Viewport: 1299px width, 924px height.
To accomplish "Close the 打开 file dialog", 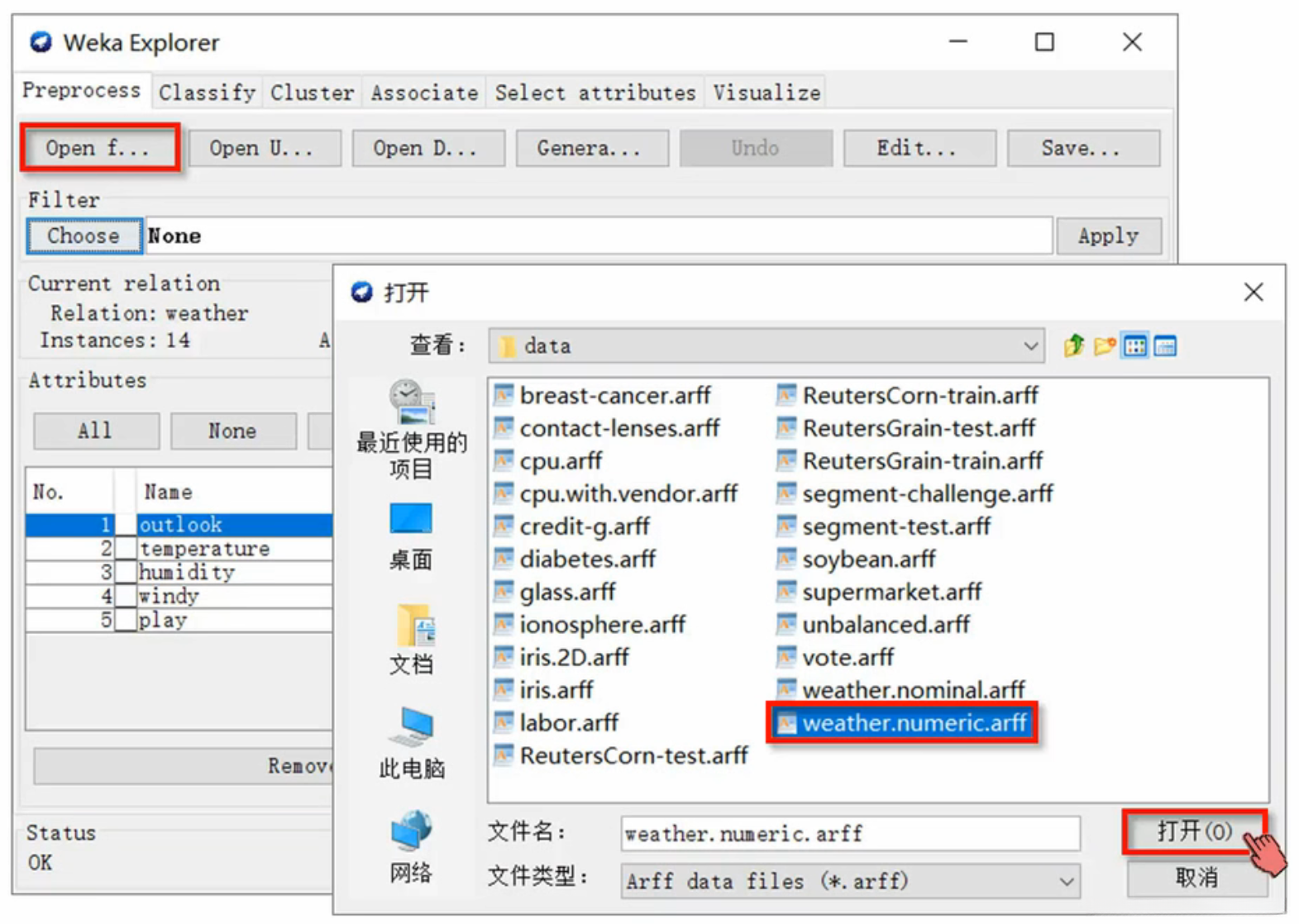I will pos(1254,292).
